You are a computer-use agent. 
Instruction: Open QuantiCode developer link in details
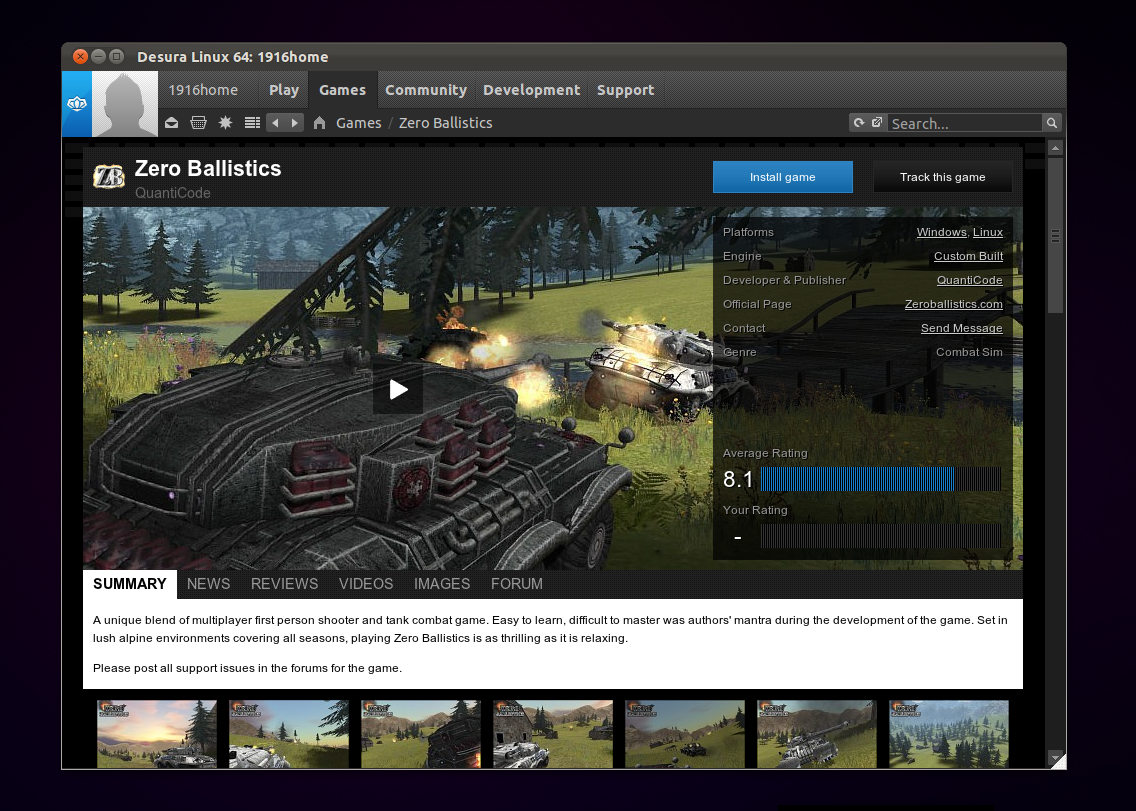coord(969,280)
